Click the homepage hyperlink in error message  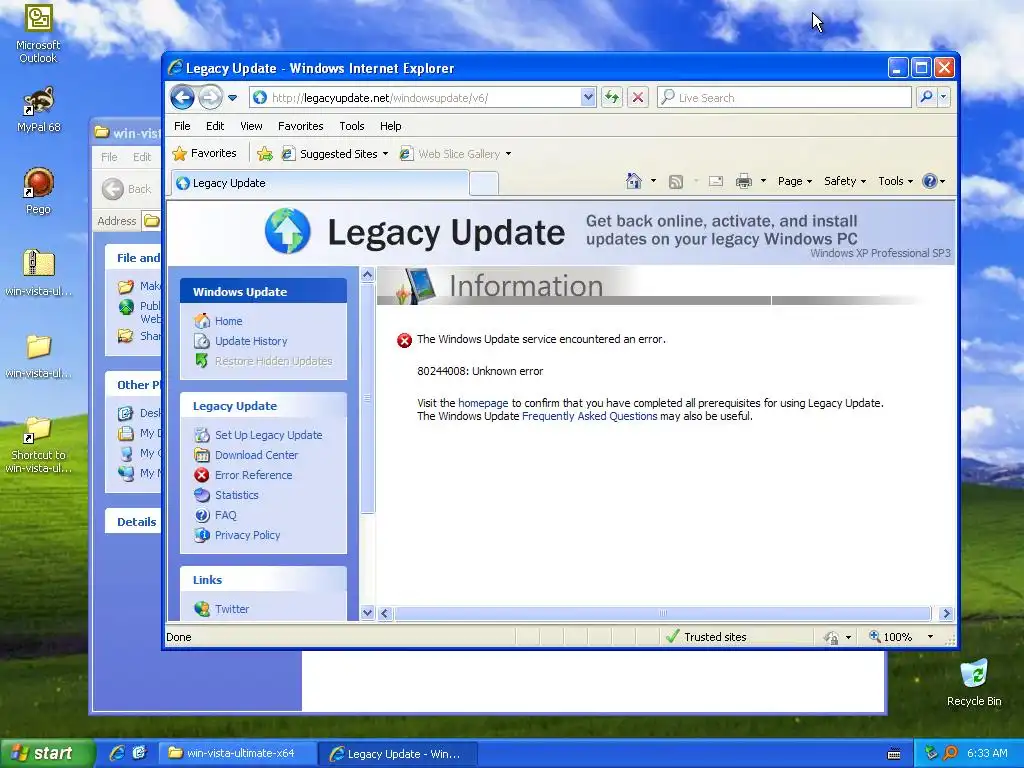click(x=483, y=403)
